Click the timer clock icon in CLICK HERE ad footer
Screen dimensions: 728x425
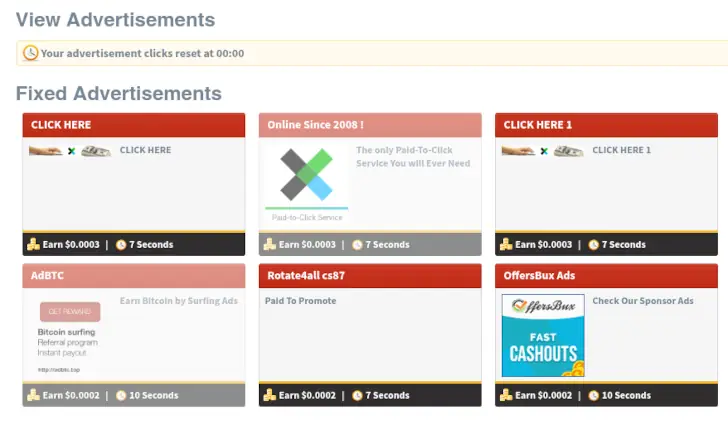[x=121, y=245]
